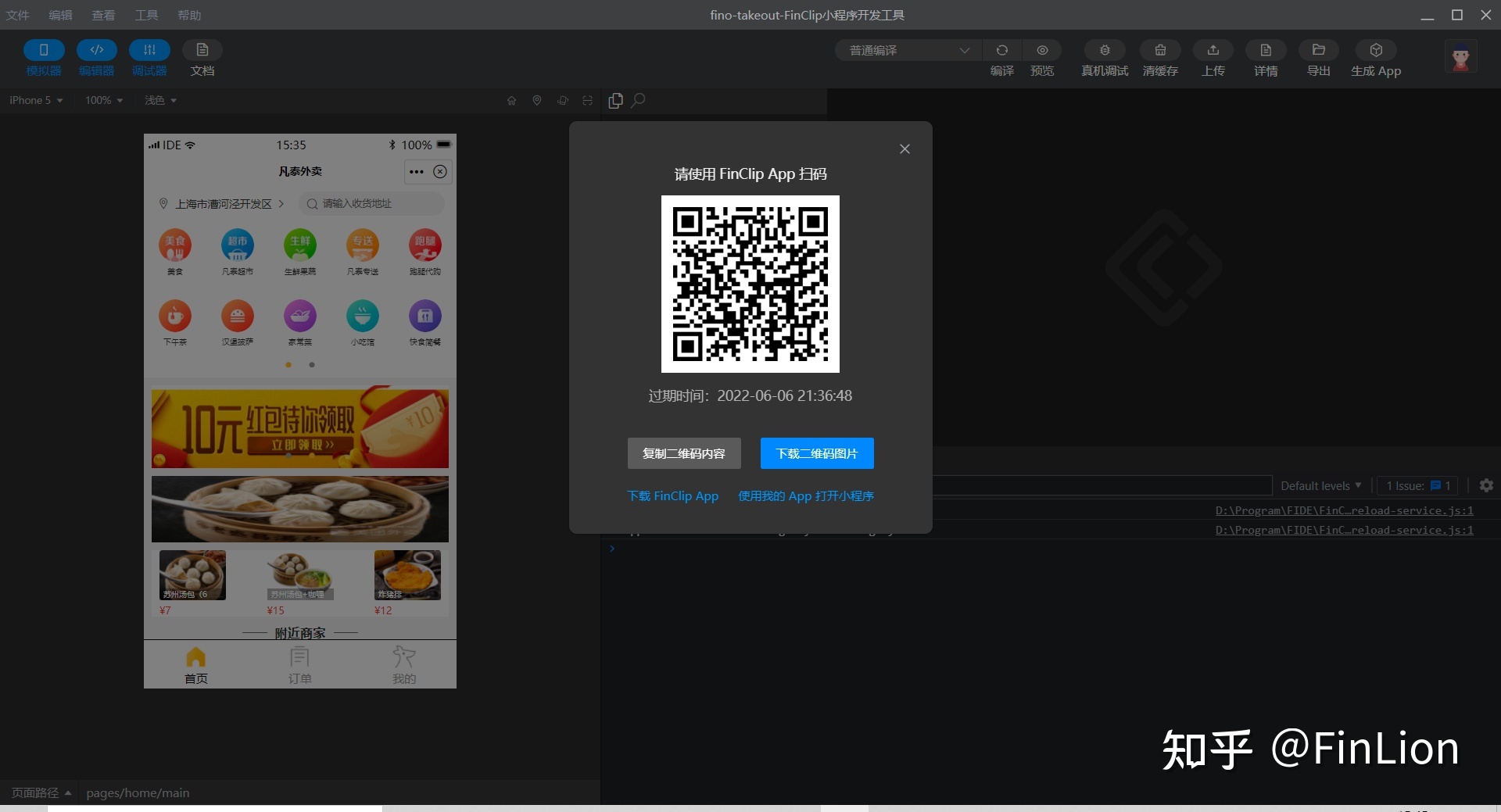
Task: Tap the 跑腿代购 category icon
Action: 425,245
